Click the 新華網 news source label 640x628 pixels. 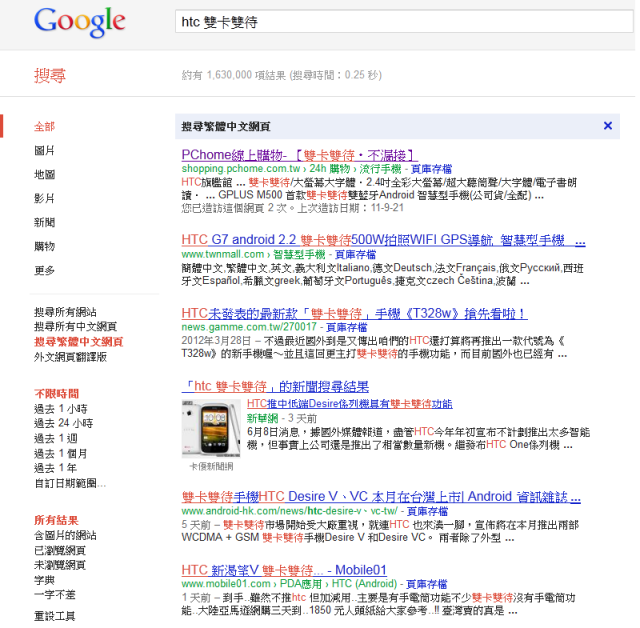click(x=262, y=418)
